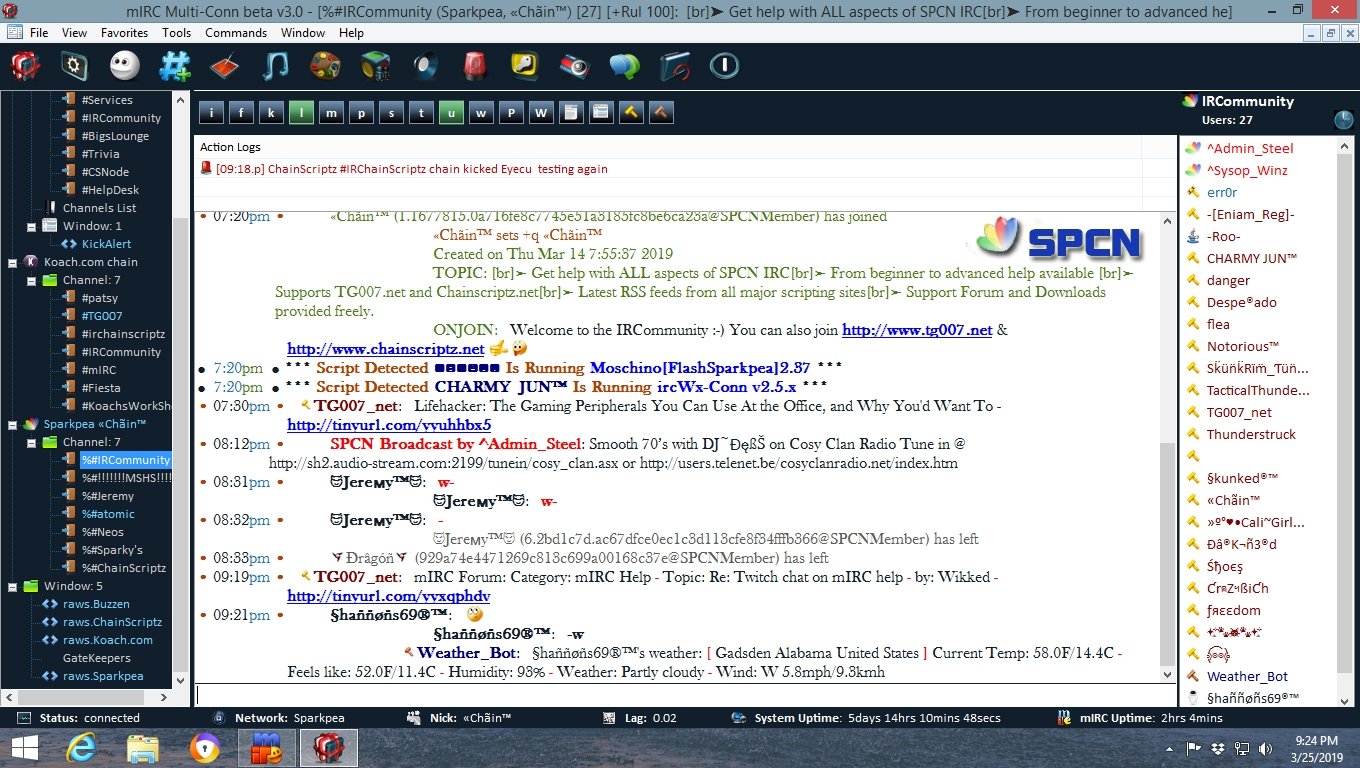This screenshot has width=1360, height=768.
Task: Open the Commands menu
Action: 236,33
